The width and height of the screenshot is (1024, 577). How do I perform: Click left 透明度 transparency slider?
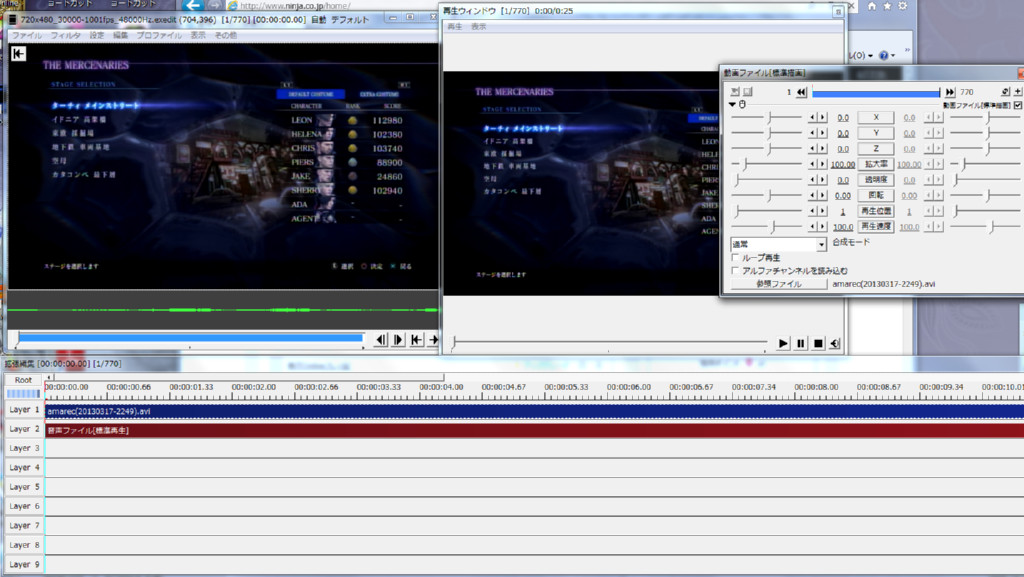[x=767, y=179]
